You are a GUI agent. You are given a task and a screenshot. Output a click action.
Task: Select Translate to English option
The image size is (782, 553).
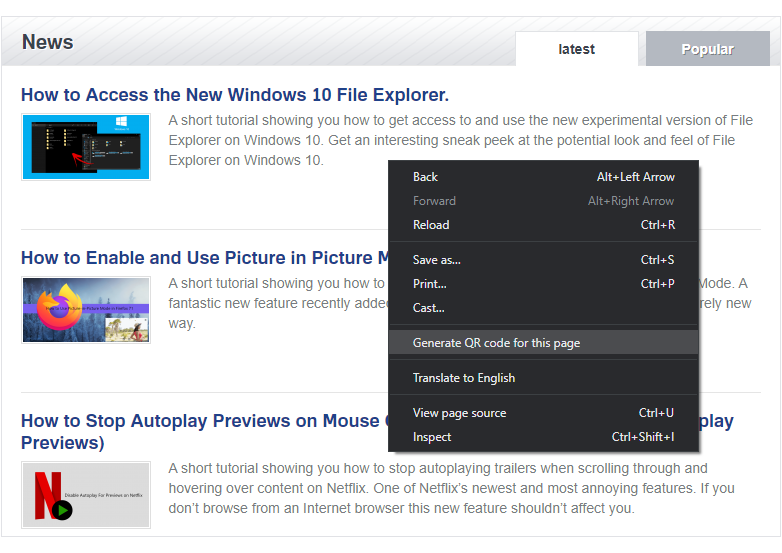click(x=543, y=377)
